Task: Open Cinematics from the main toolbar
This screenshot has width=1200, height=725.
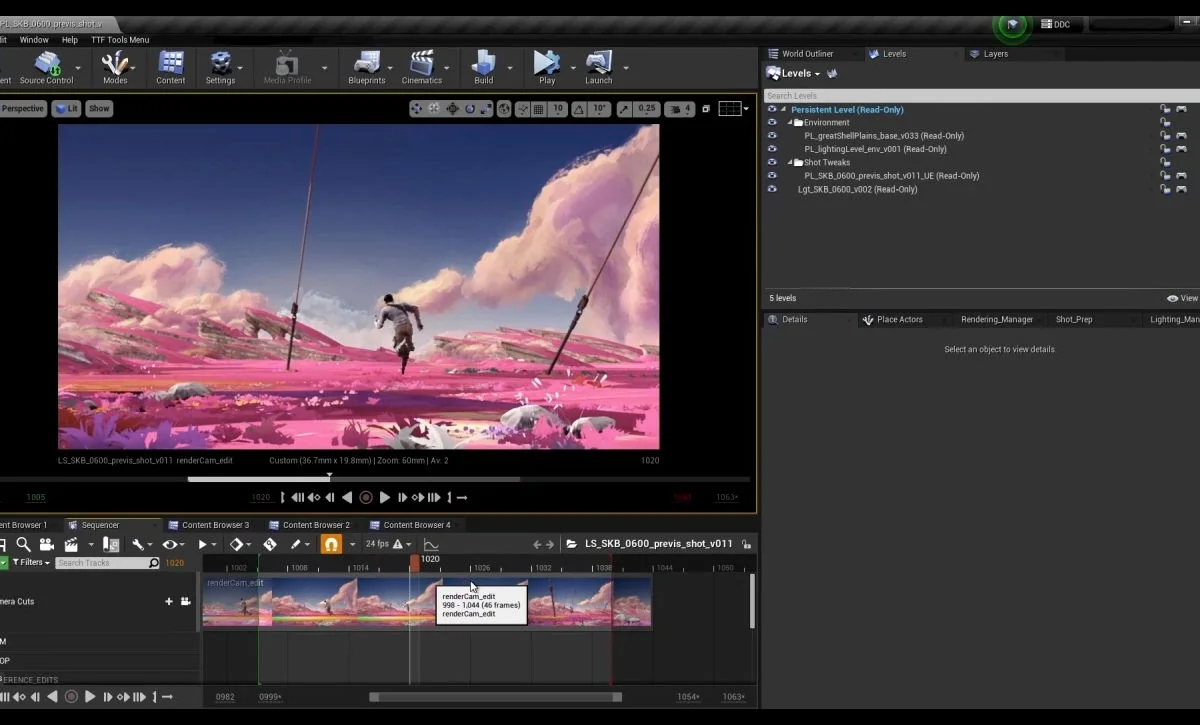Action: (422, 68)
